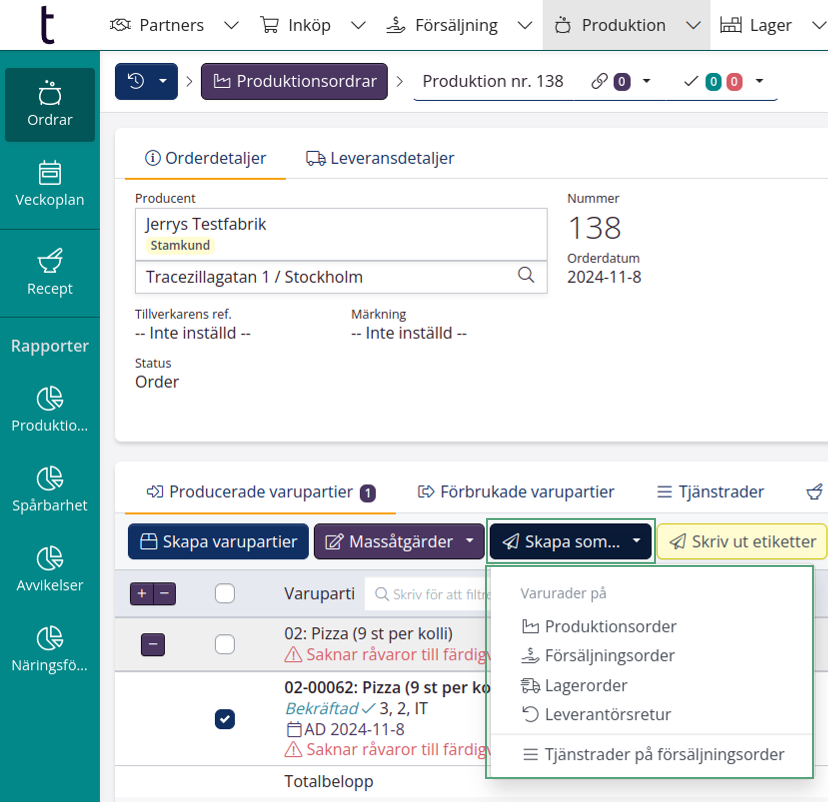This screenshot has width=828, height=802.
Task: Open the Ordrar sidebar icon
Action: (49, 105)
